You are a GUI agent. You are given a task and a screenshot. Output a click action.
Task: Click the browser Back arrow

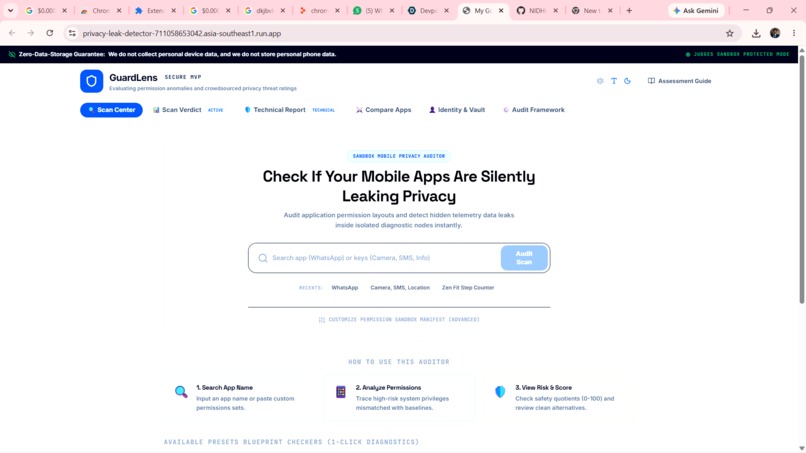pos(12,33)
